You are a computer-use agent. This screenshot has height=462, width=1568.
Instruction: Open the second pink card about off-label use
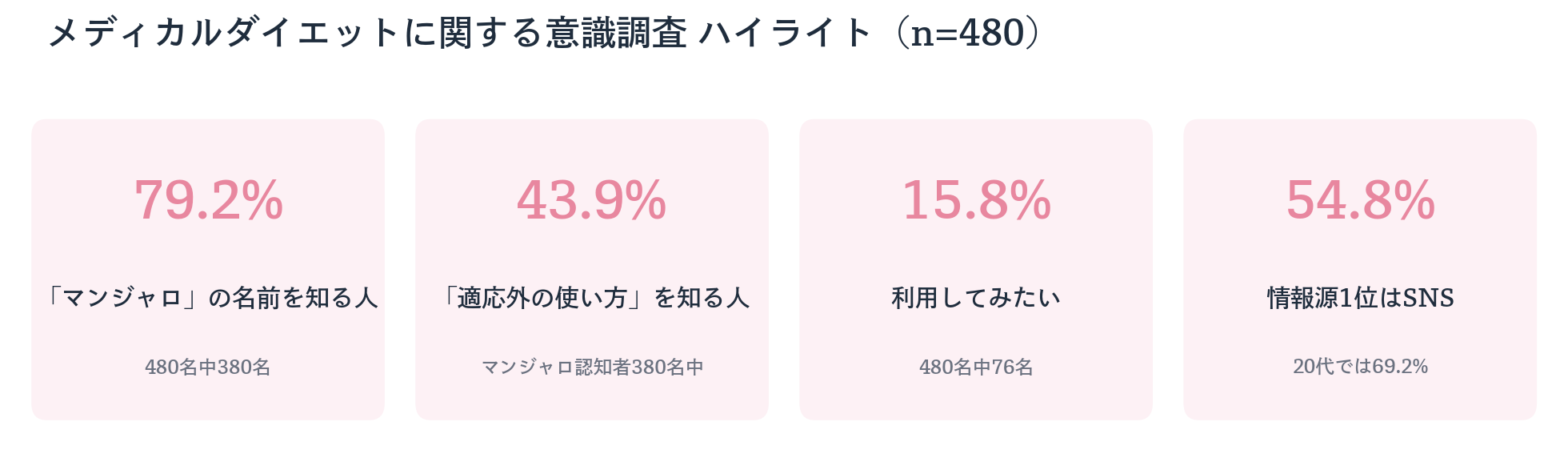point(592,269)
